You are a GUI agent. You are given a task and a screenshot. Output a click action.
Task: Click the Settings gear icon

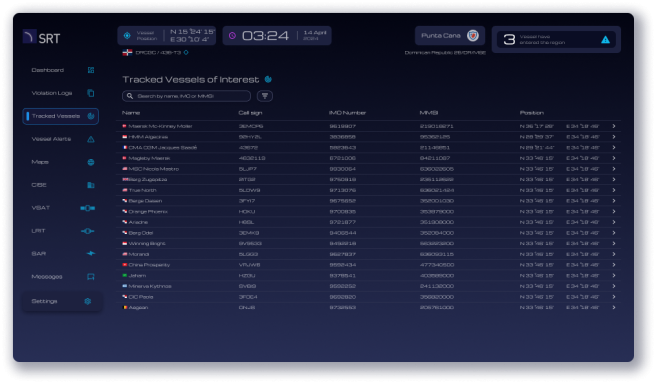87,301
